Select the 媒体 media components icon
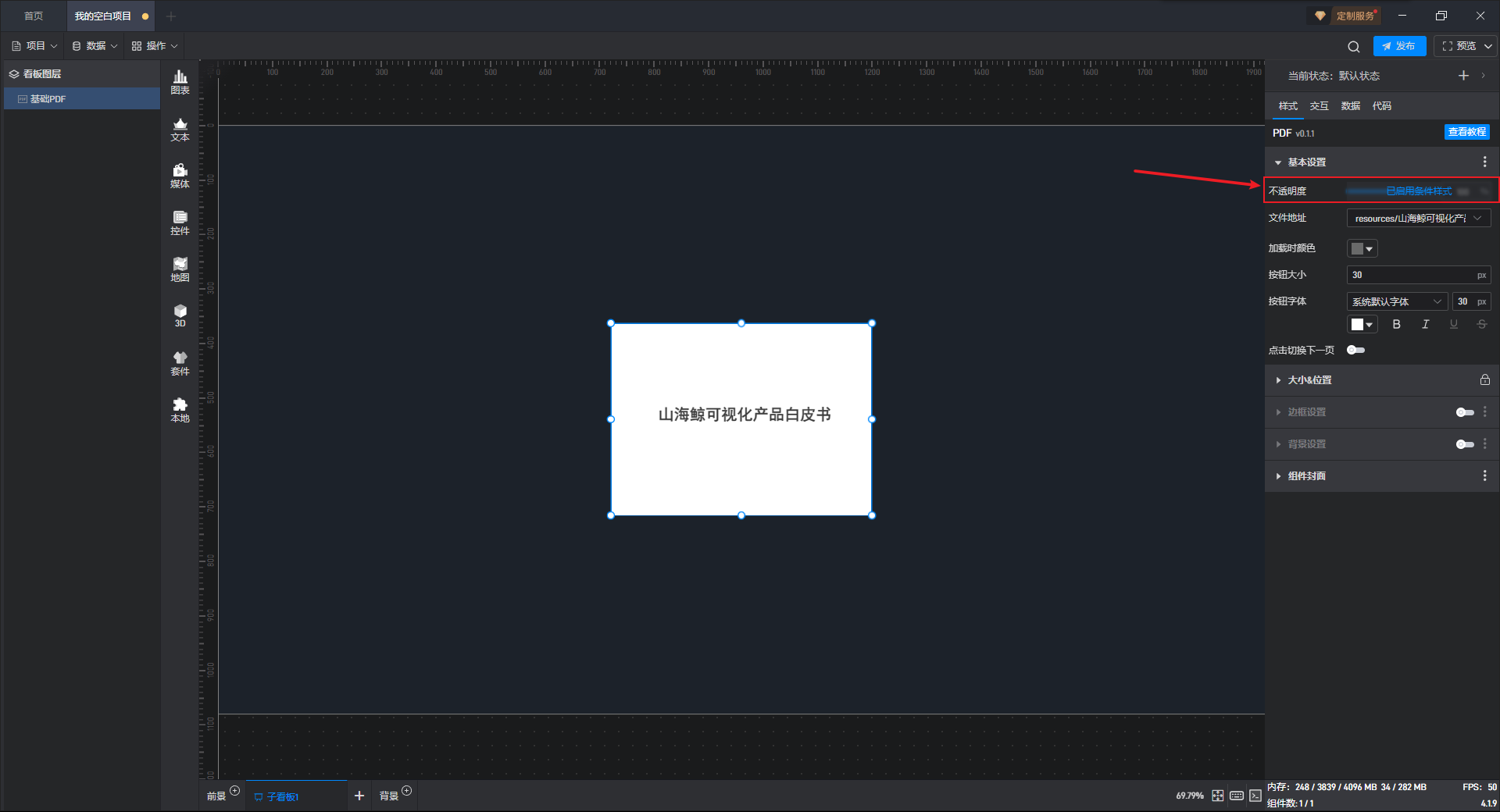Image resolution: width=1500 pixels, height=812 pixels. click(x=180, y=176)
